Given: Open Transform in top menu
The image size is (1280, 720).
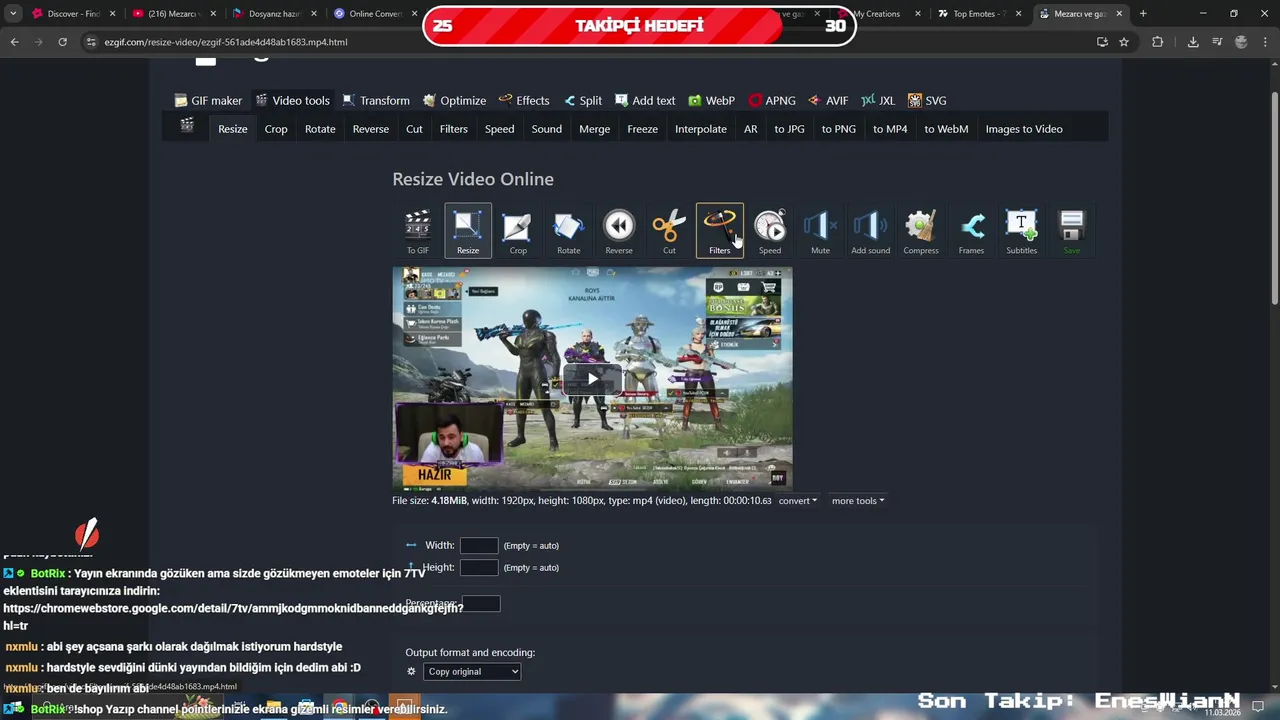Looking at the screenshot, I should (x=376, y=100).
